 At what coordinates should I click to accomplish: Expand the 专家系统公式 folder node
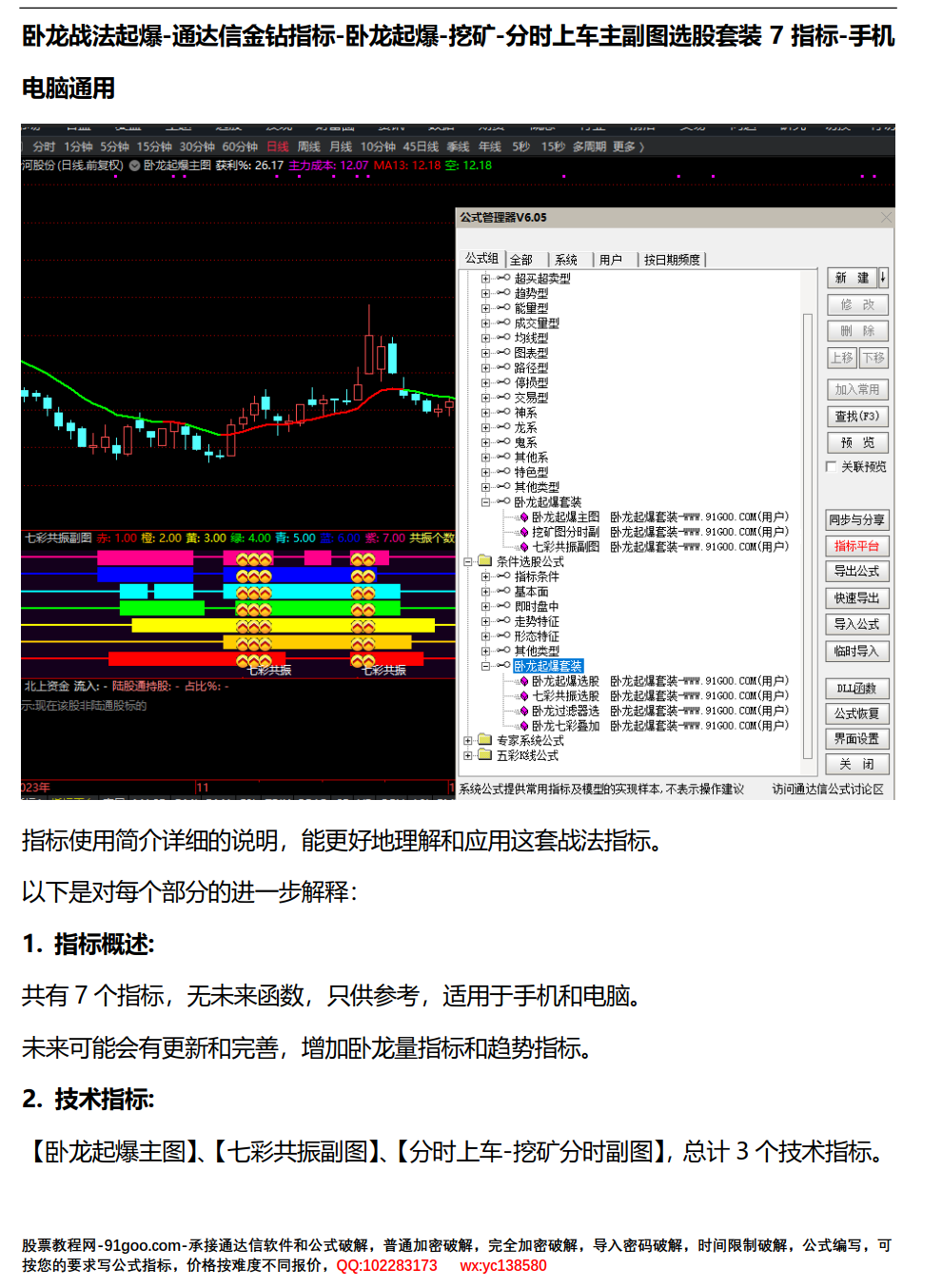click(x=468, y=741)
